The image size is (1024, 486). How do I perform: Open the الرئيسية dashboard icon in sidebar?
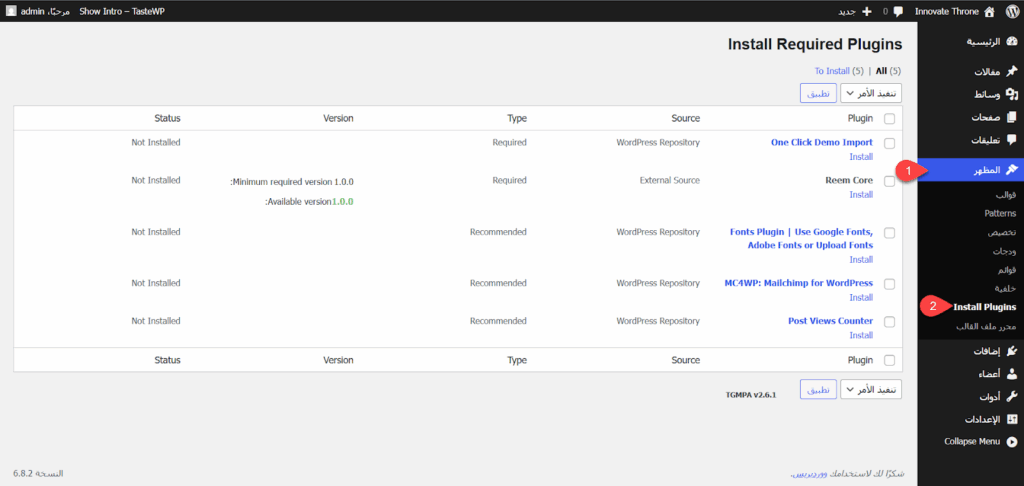[x=1012, y=42]
